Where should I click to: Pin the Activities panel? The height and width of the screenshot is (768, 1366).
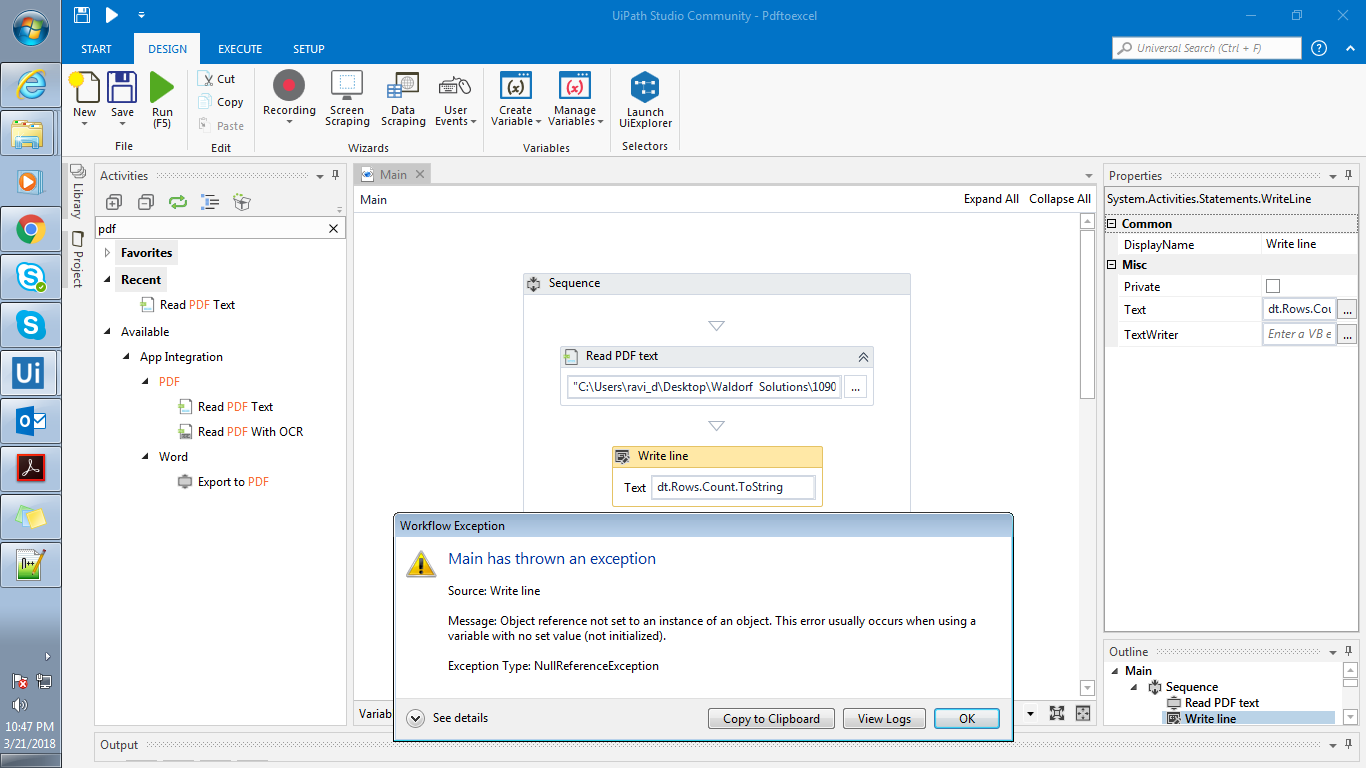(336, 175)
